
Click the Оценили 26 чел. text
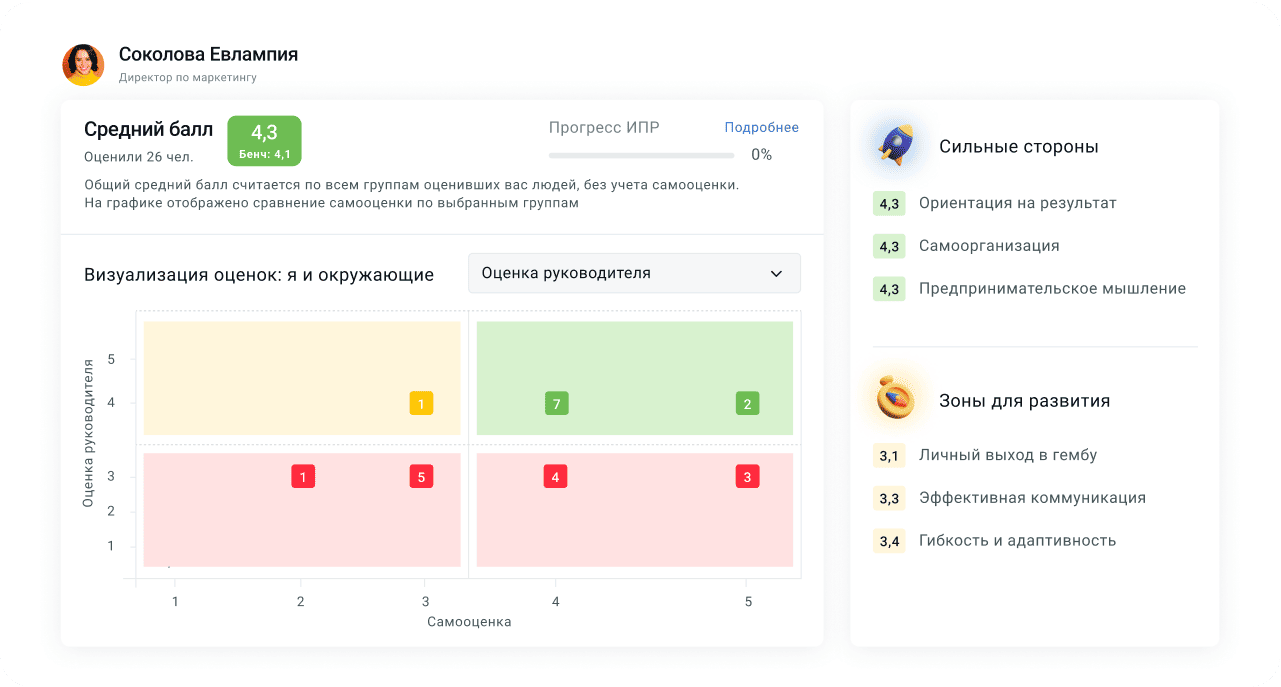click(x=139, y=157)
